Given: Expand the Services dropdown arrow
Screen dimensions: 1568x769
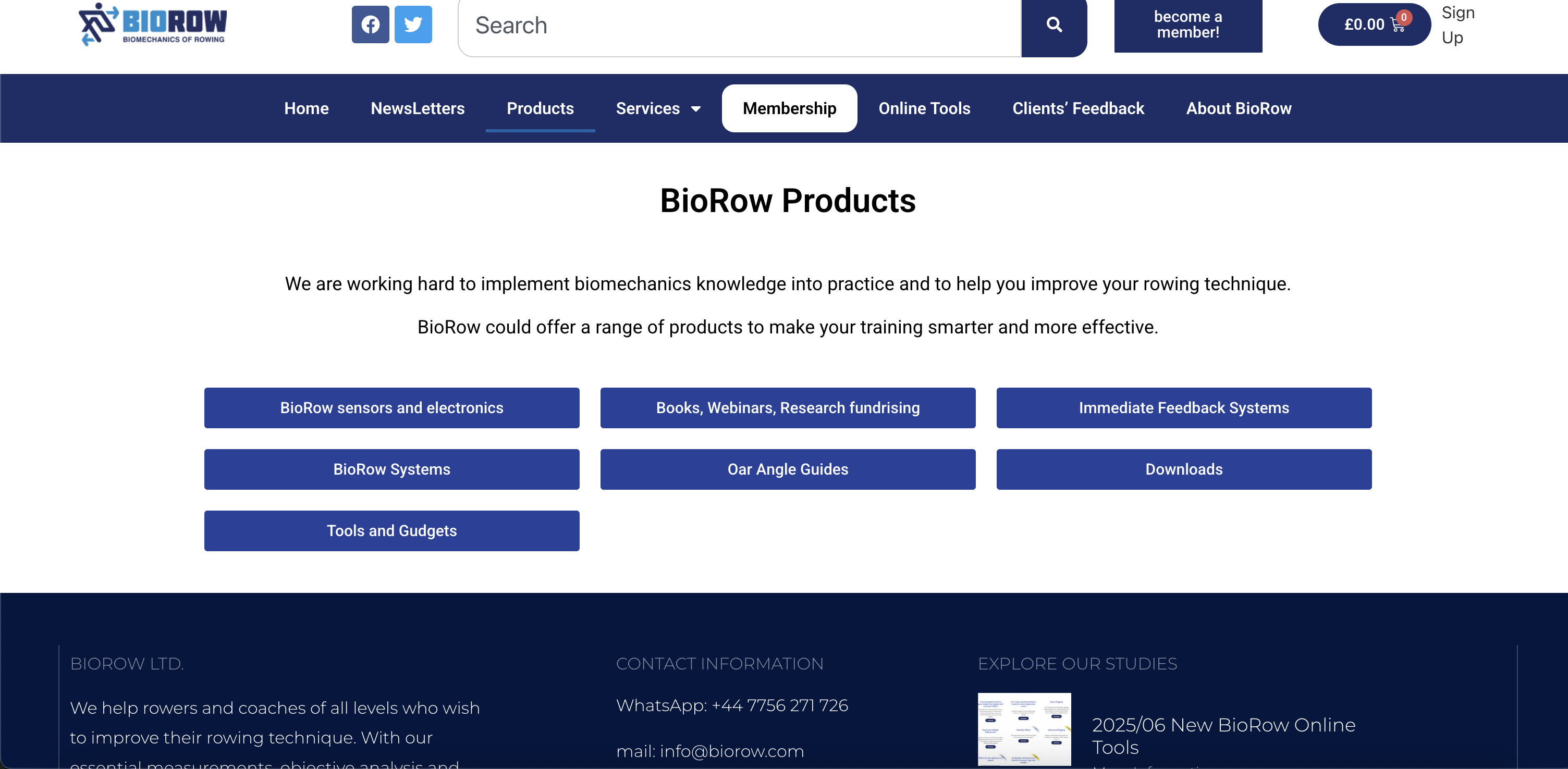Looking at the screenshot, I should 696,109.
